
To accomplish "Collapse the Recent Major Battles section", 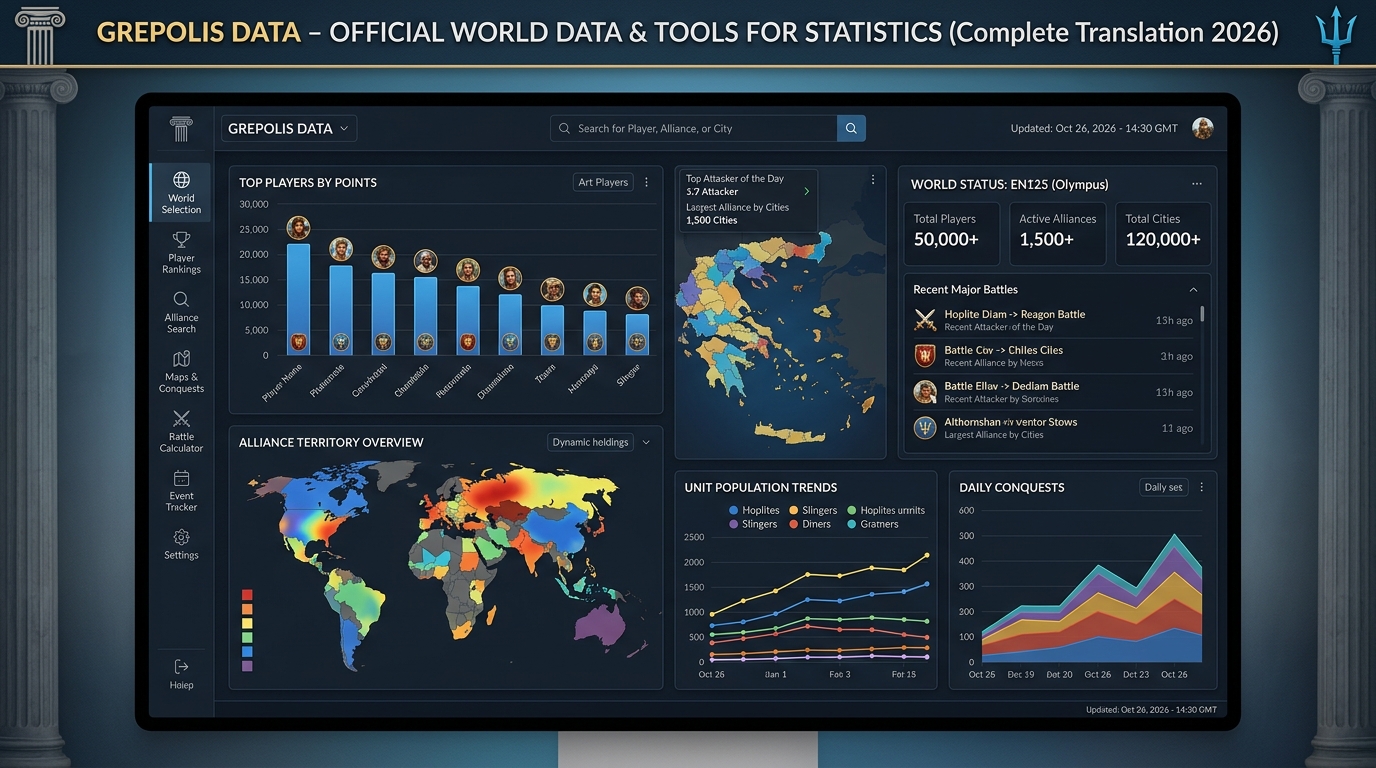I will tap(1193, 289).
